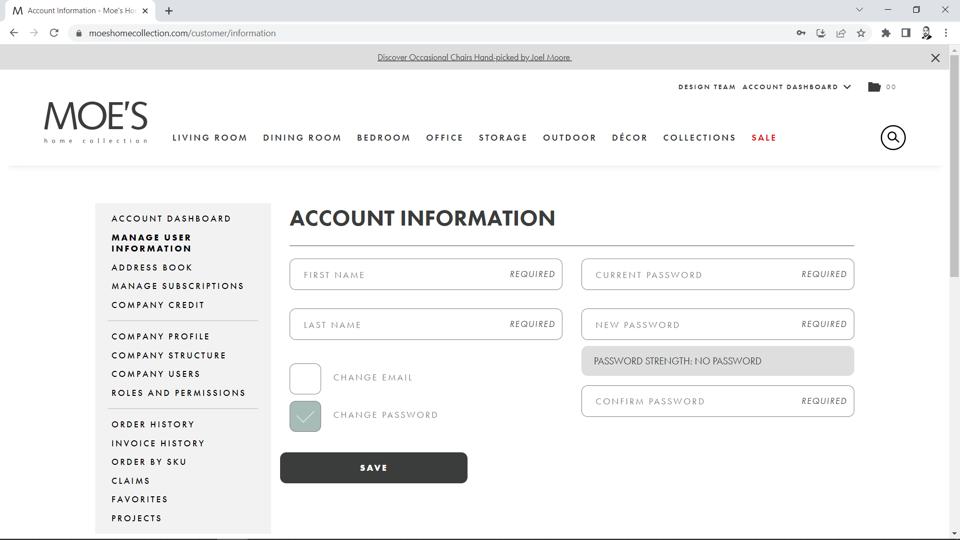
Task: Go to the Sale section
Action: 763,138
